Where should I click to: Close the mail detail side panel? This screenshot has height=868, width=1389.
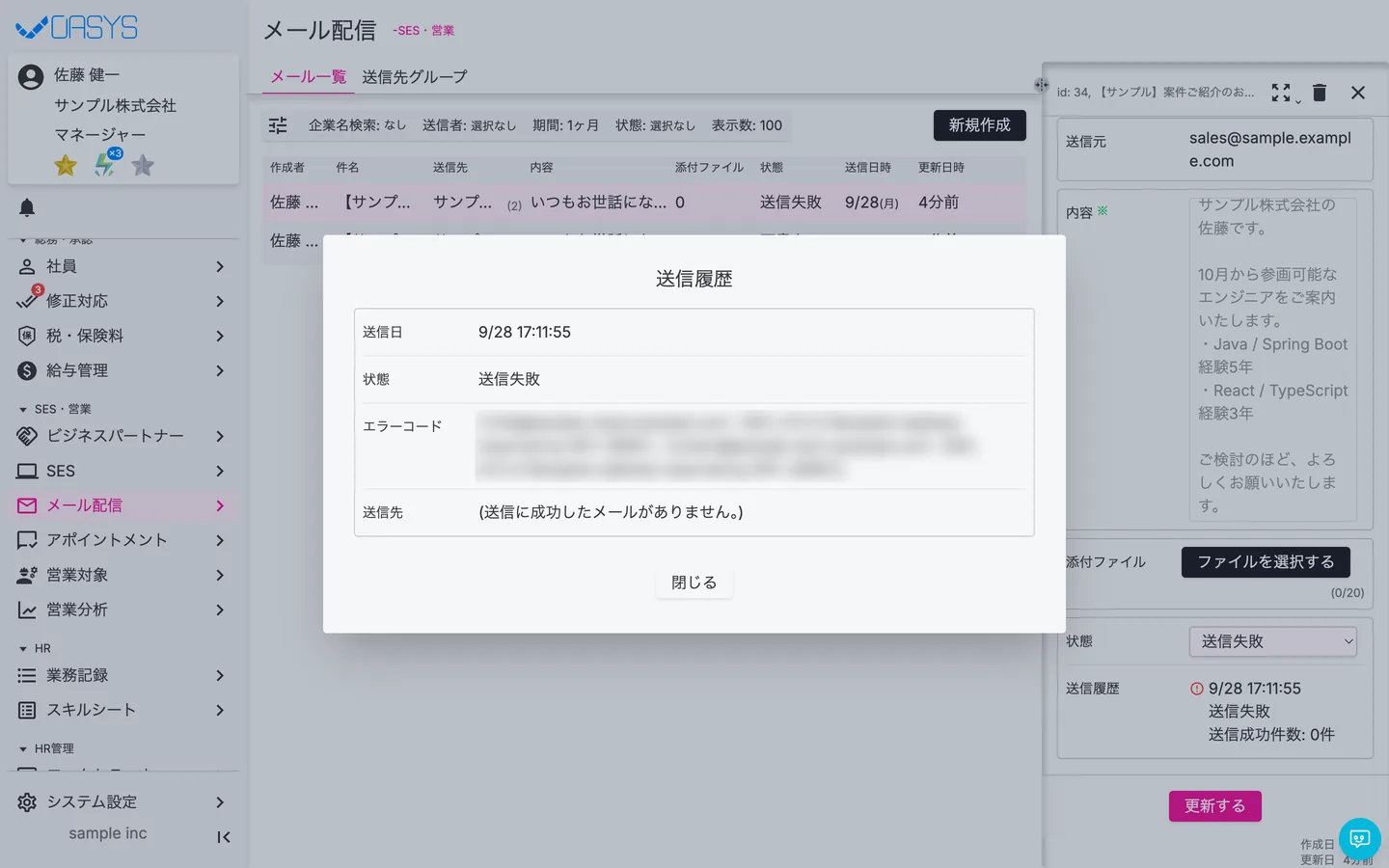[x=1358, y=93]
